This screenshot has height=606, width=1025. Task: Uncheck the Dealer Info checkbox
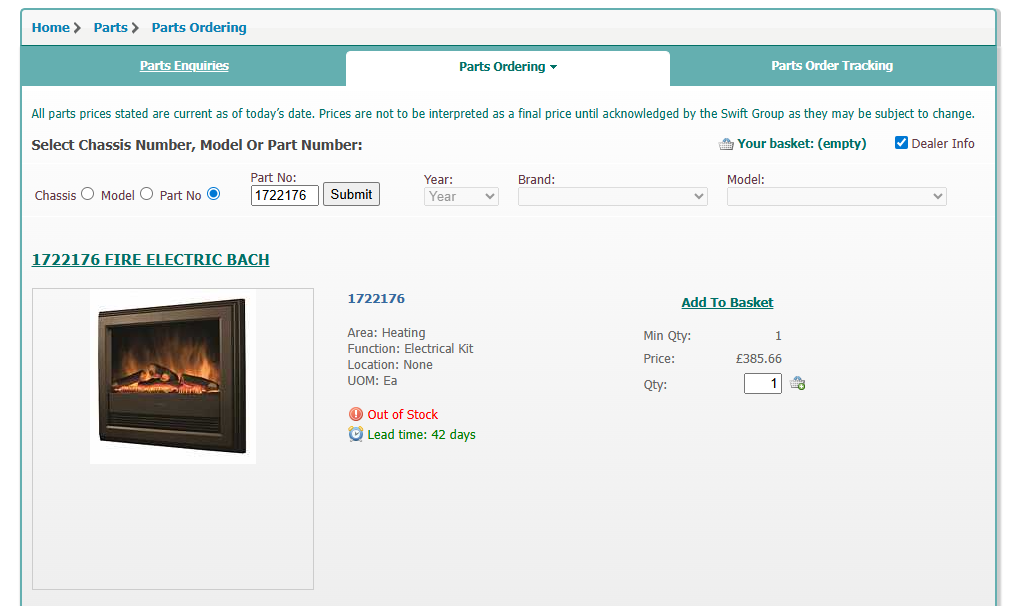tap(901, 143)
